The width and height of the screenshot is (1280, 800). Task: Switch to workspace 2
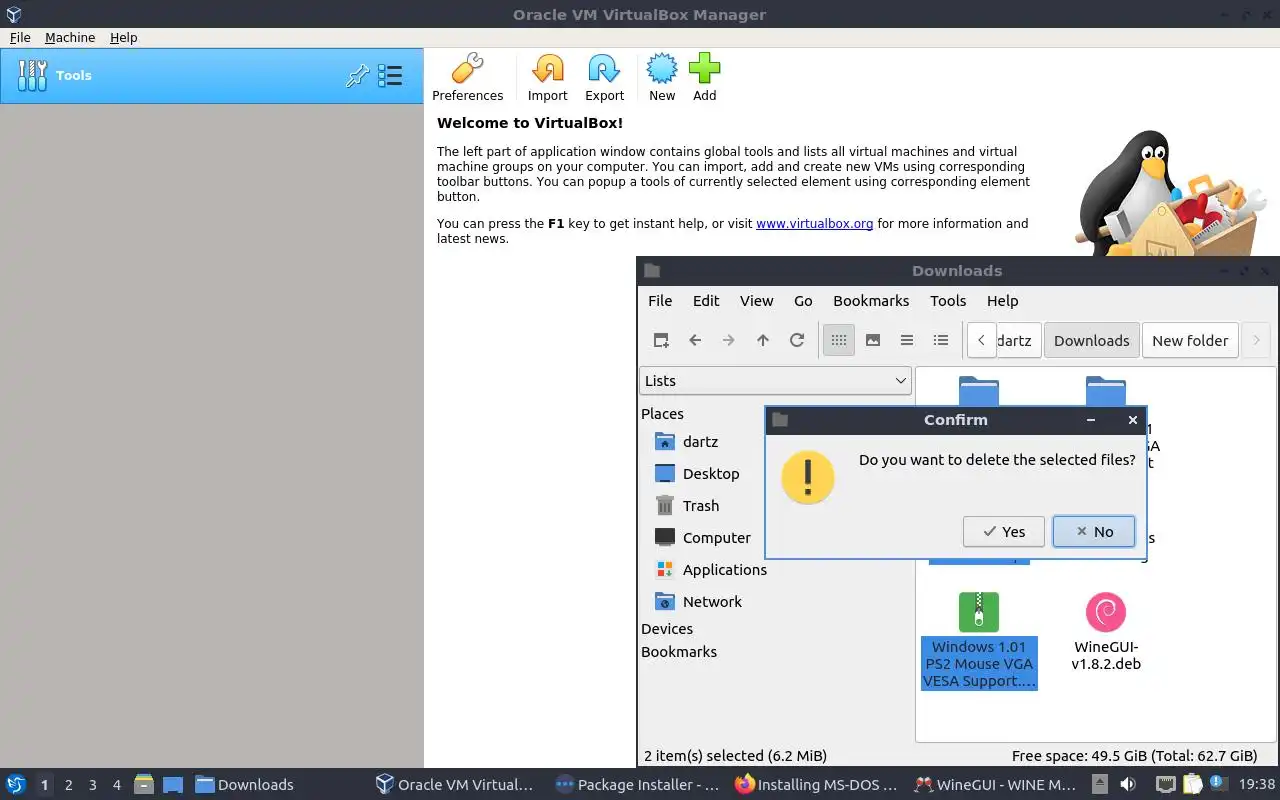click(x=69, y=785)
